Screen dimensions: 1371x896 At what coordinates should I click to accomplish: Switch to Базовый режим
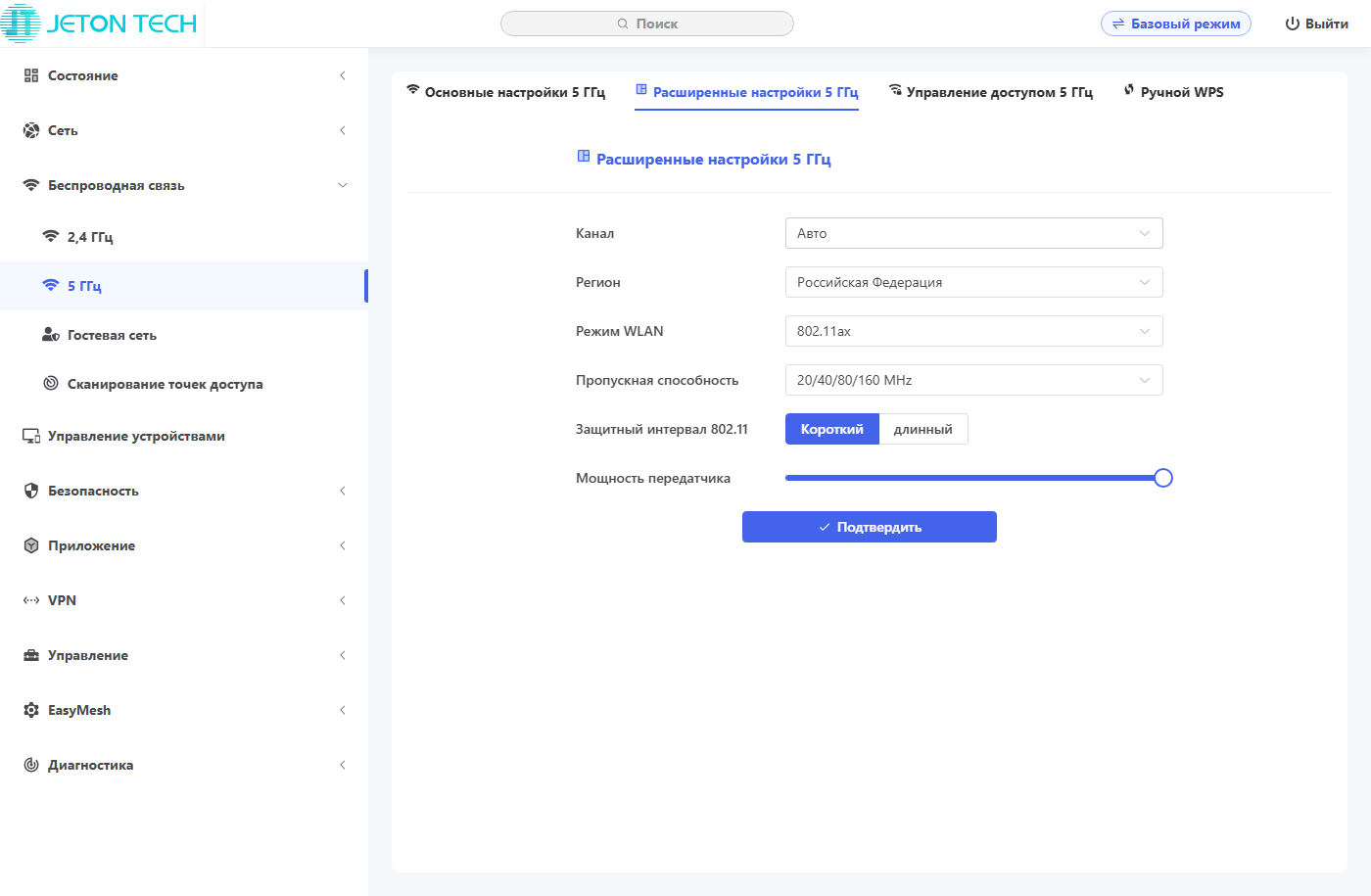point(1175,24)
